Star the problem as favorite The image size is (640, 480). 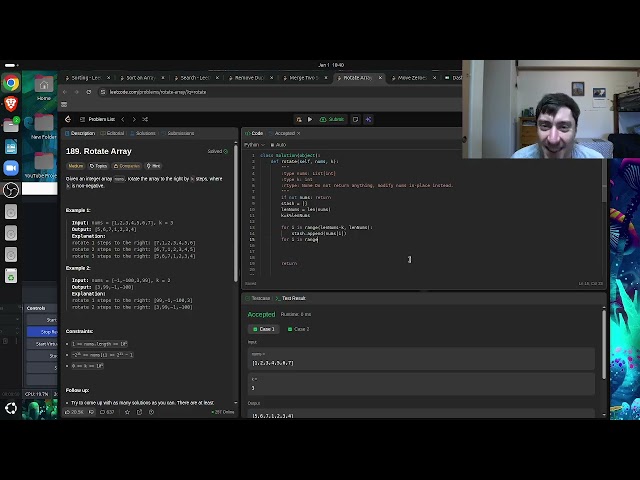[127, 412]
